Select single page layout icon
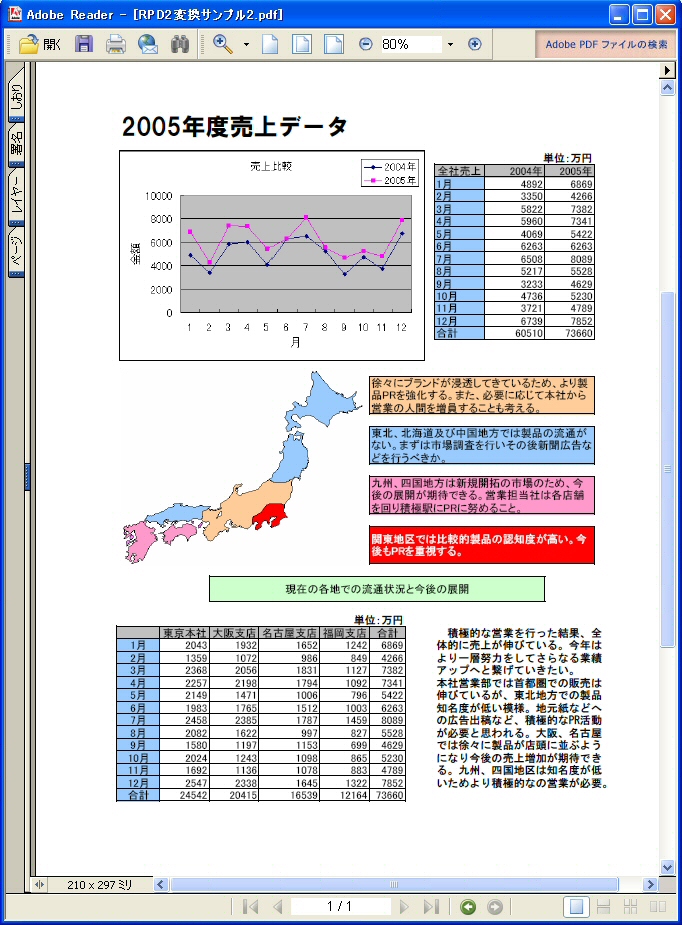The width and height of the screenshot is (682, 925). (576, 907)
